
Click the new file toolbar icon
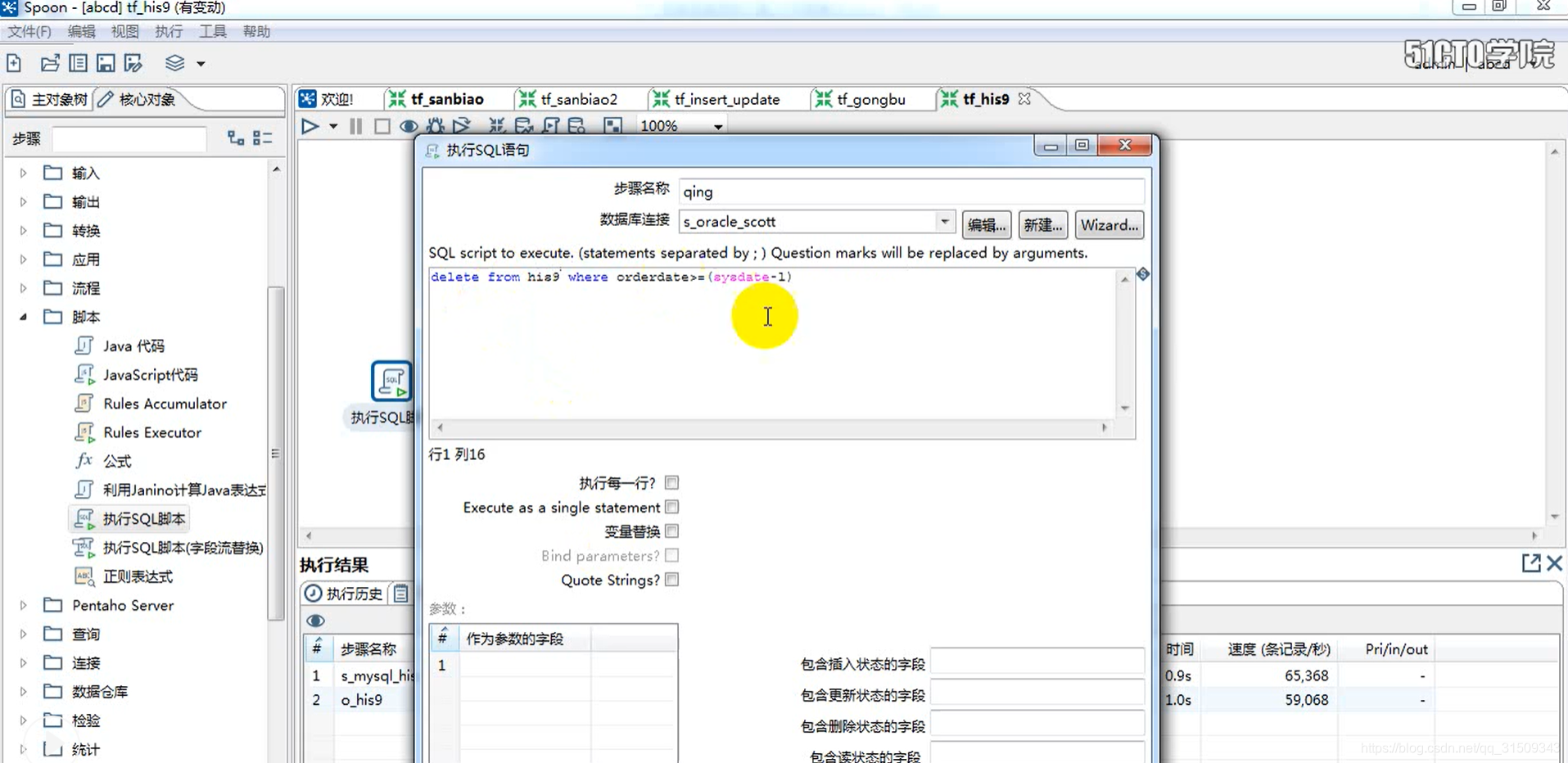(x=14, y=63)
